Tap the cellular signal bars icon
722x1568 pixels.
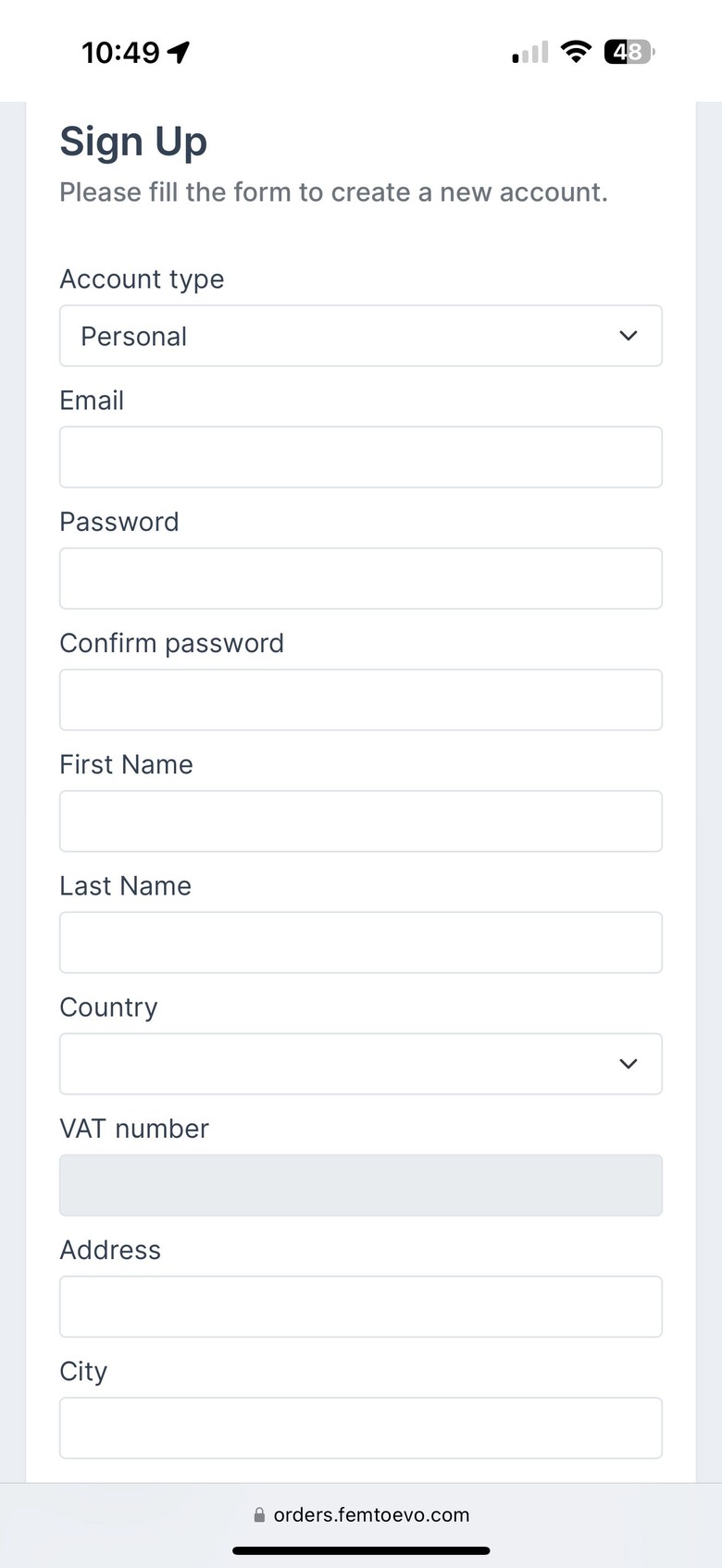coord(530,53)
